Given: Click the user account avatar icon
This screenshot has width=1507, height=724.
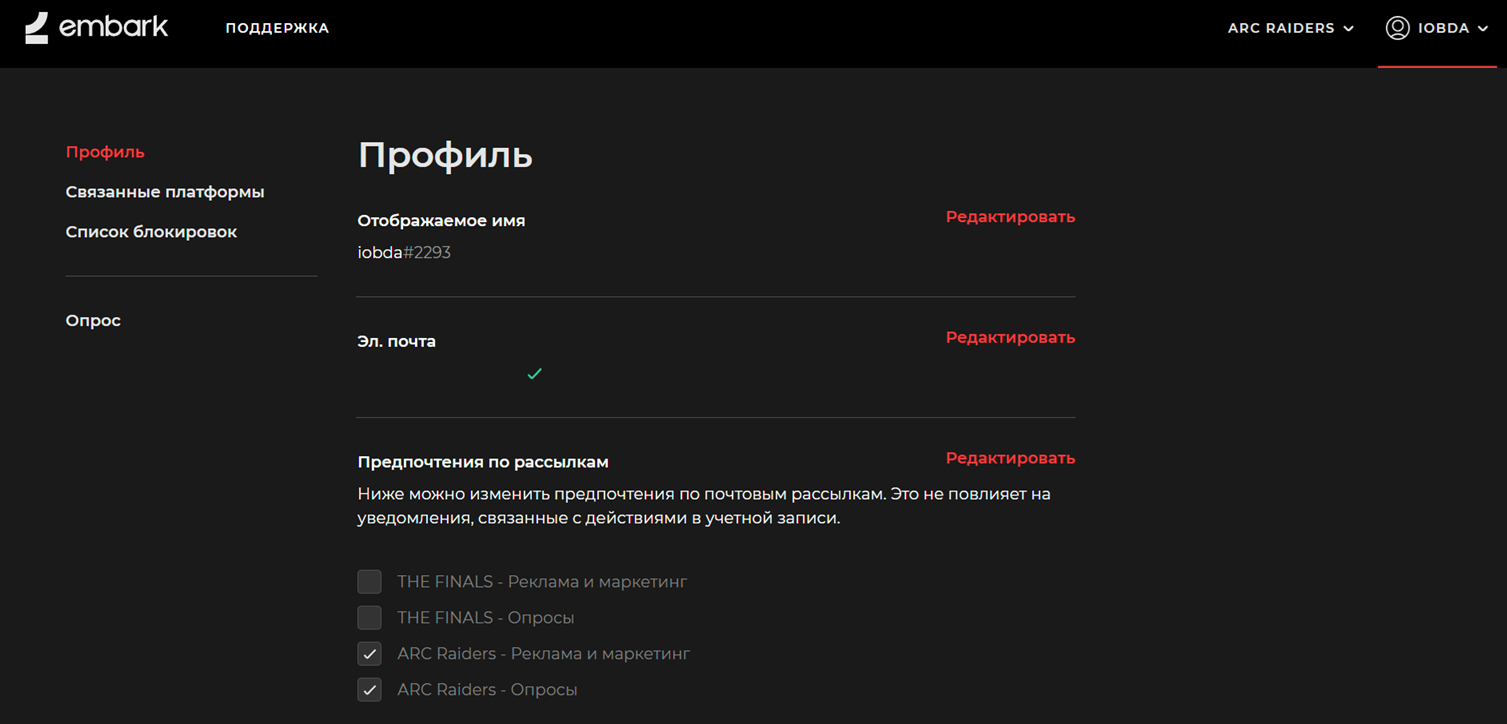Looking at the screenshot, I should (x=1397, y=28).
